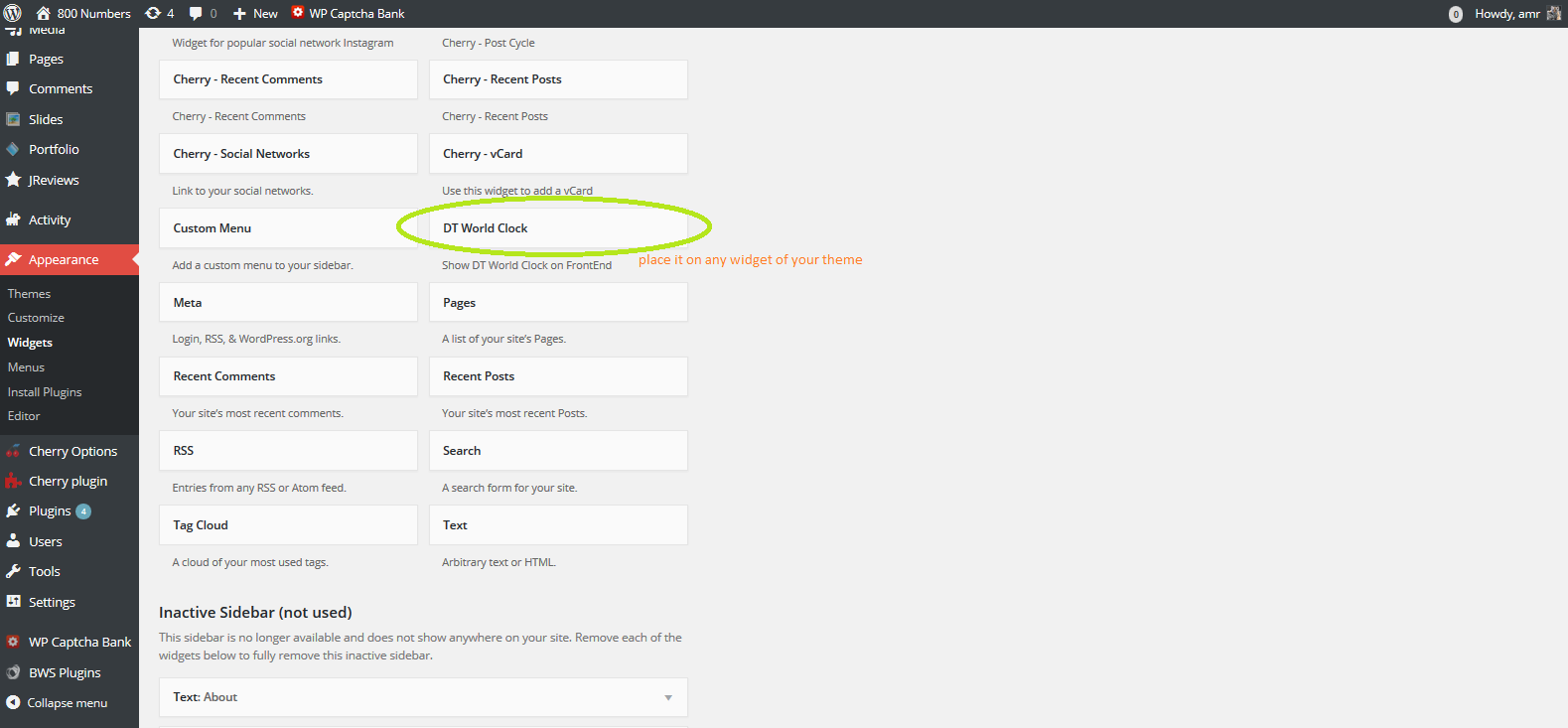Select the Cherry - vCard widget
The image size is (1568, 728).
click(x=558, y=154)
